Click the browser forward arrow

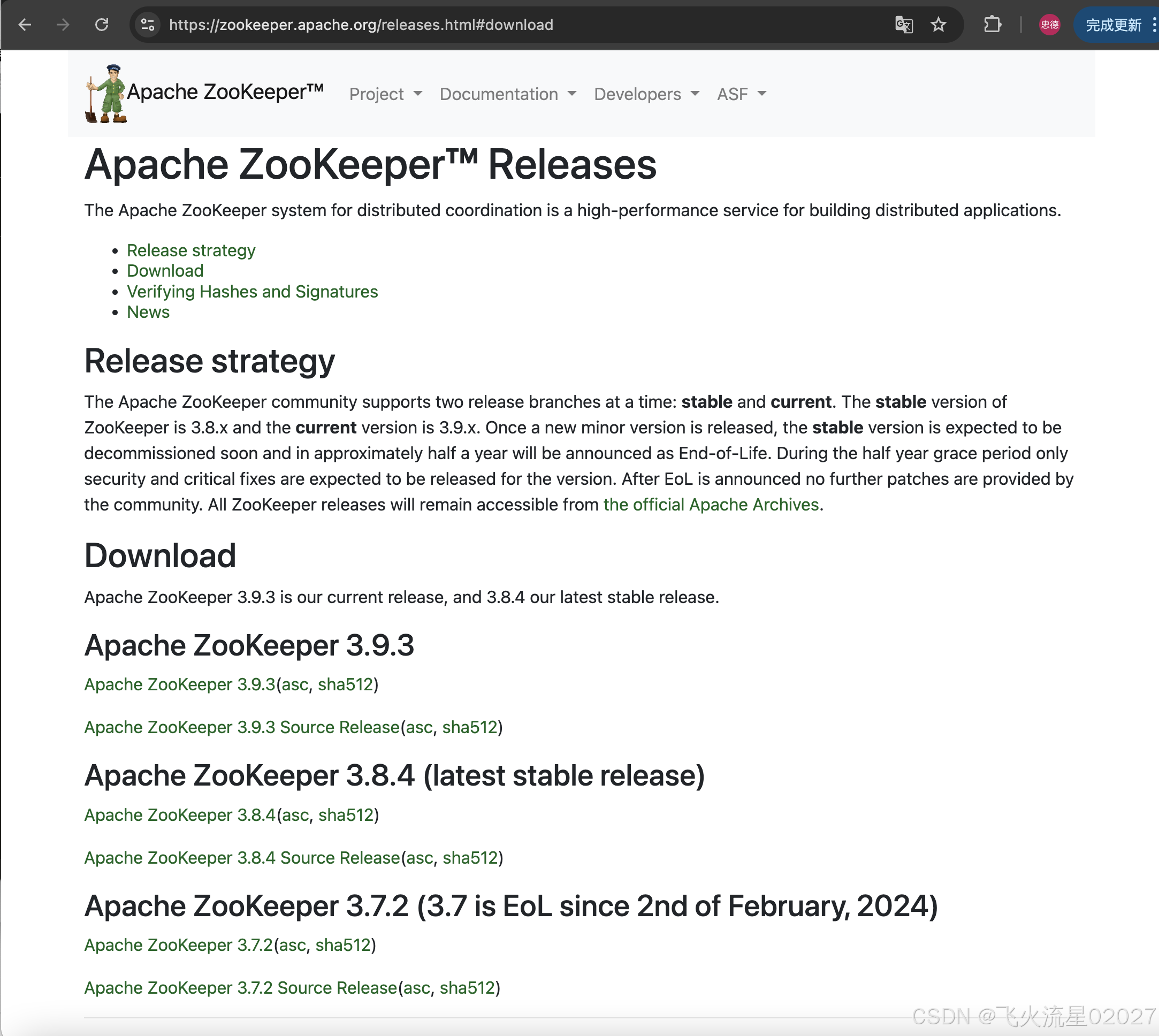pos(63,25)
